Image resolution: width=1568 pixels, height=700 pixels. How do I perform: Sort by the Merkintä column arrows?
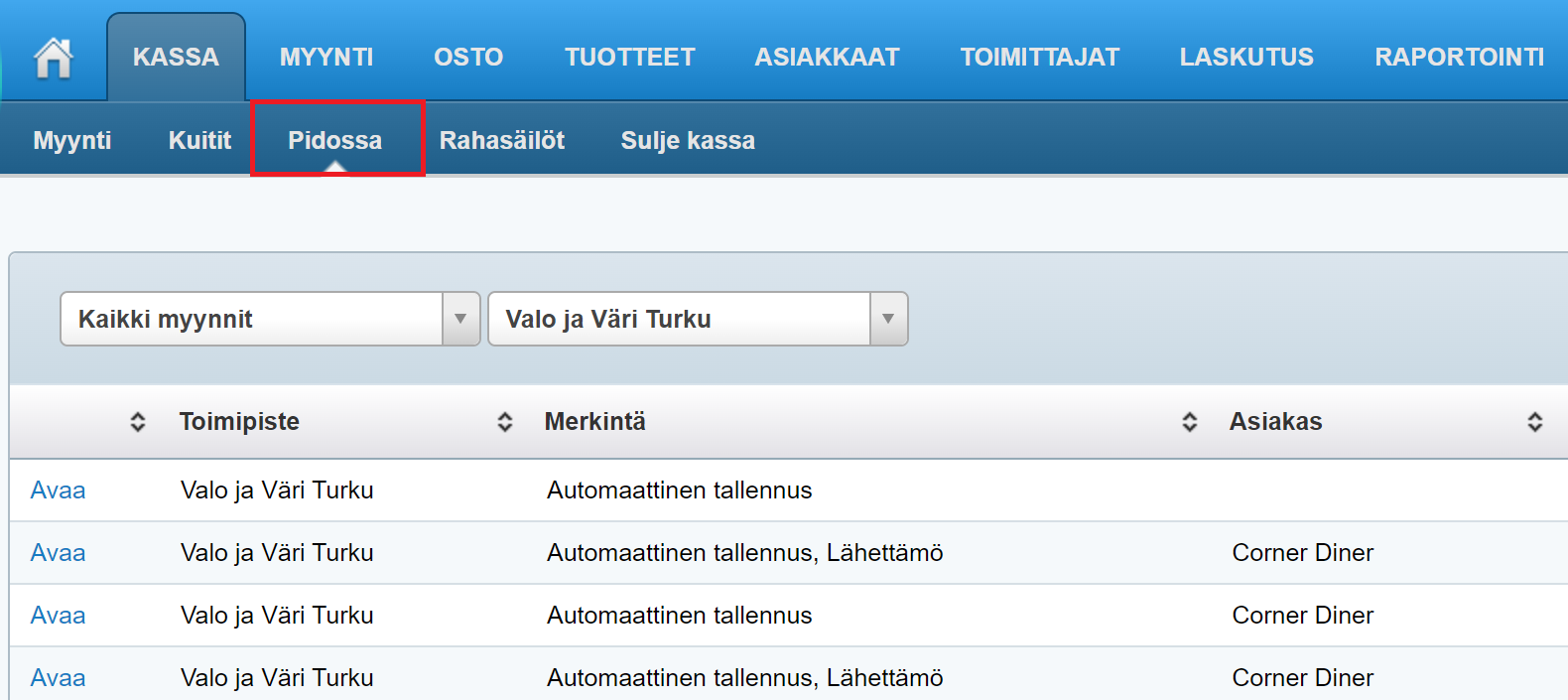coord(1189,422)
